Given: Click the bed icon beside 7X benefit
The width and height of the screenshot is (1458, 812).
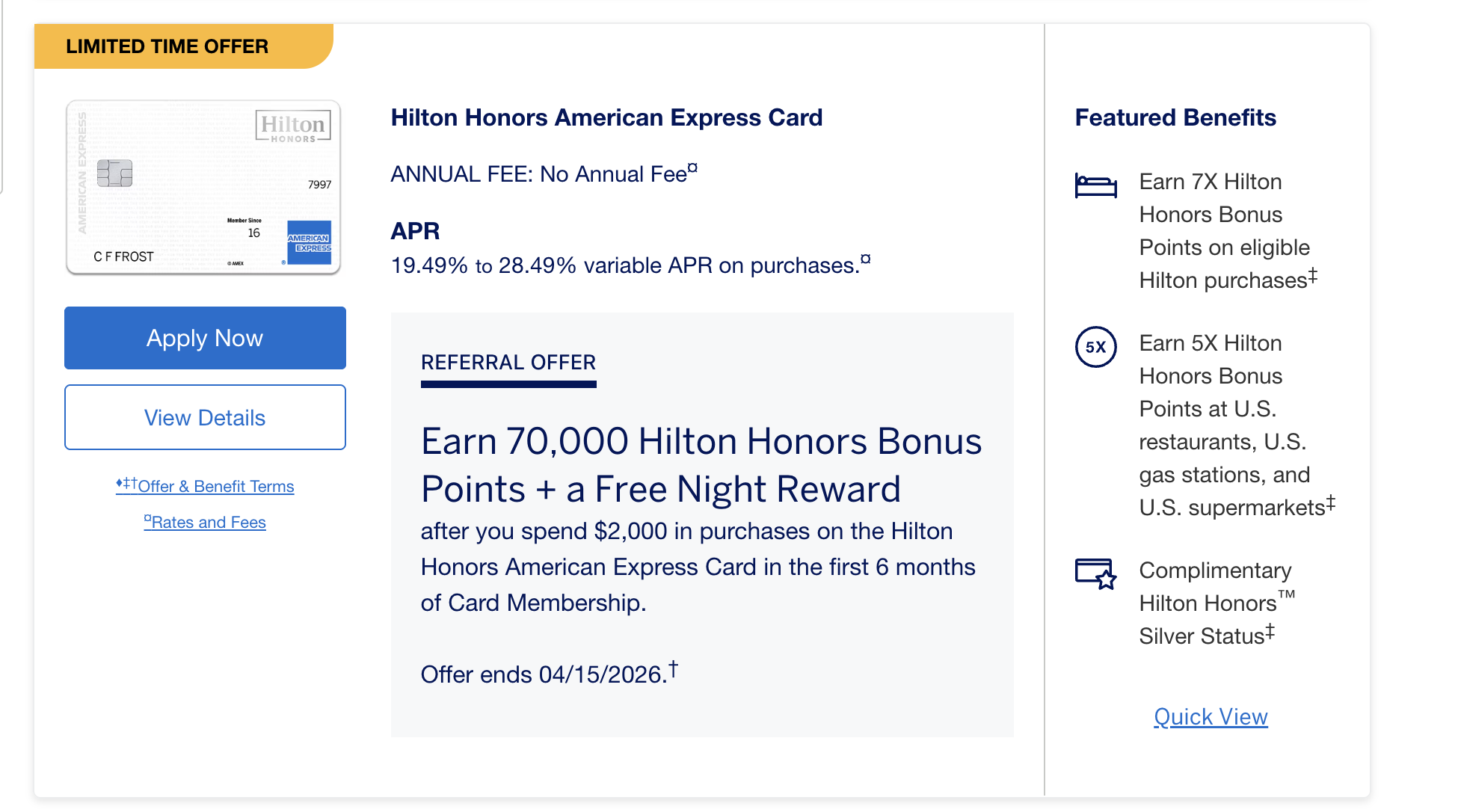Looking at the screenshot, I should tap(1095, 185).
